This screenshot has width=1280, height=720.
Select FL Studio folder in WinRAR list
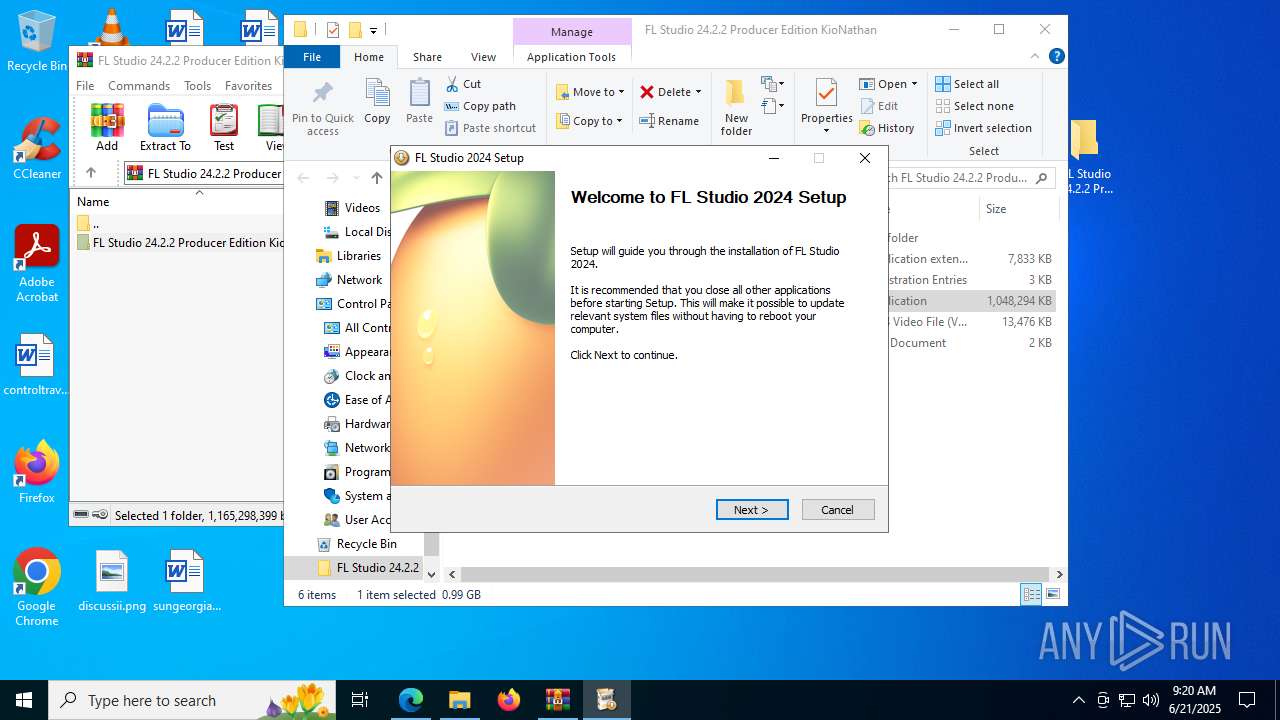click(181, 243)
